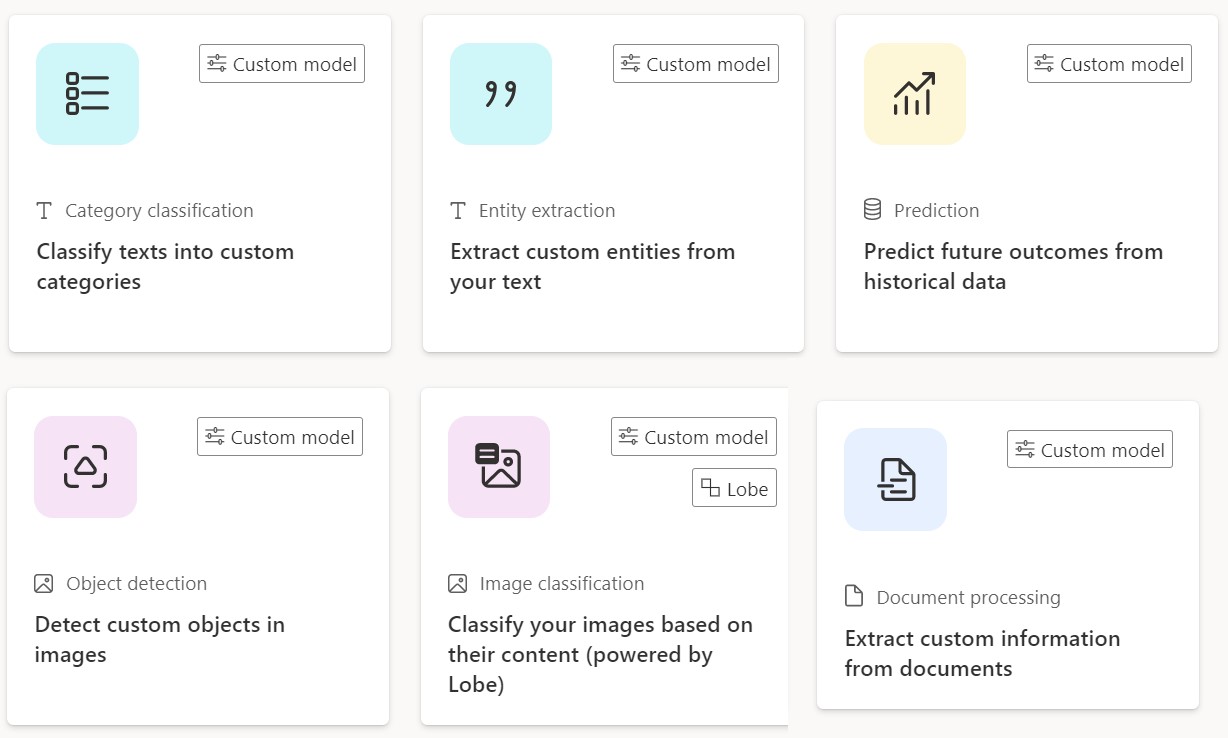This screenshot has width=1228, height=738.
Task: Click the Lobe badge on Image classification card
Action: [x=734, y=488]
